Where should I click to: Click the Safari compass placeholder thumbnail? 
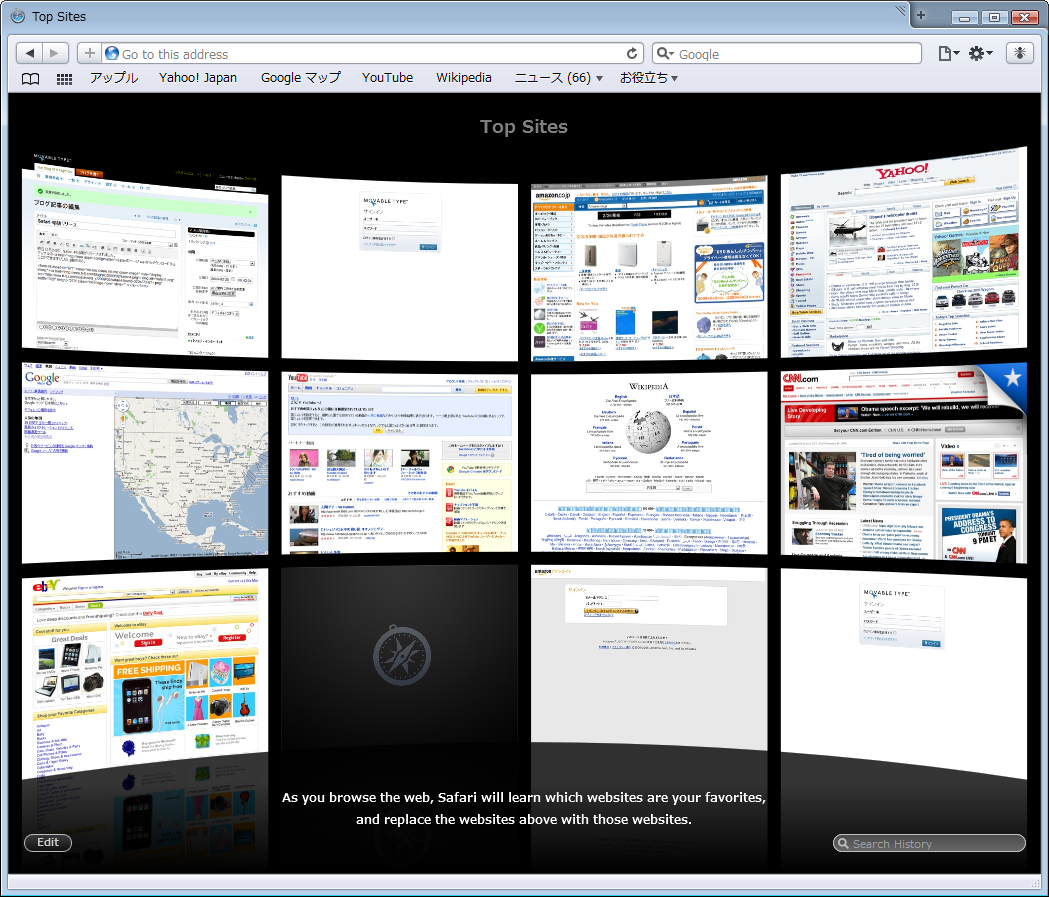pos(399,656)
